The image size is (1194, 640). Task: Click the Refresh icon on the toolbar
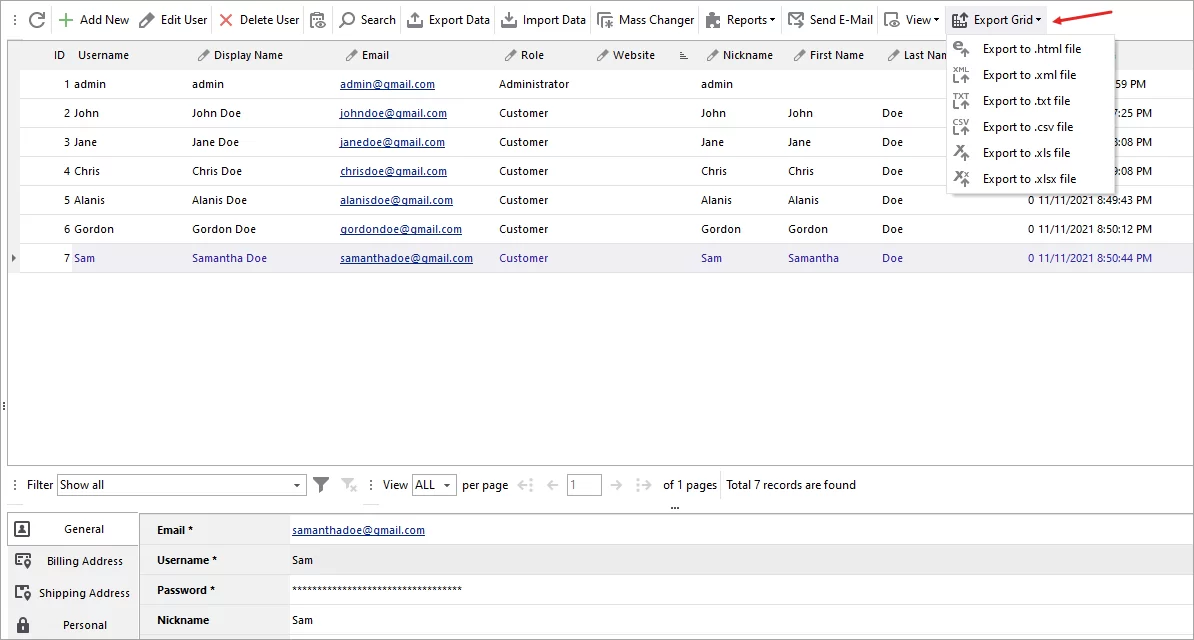pos(36,19)
